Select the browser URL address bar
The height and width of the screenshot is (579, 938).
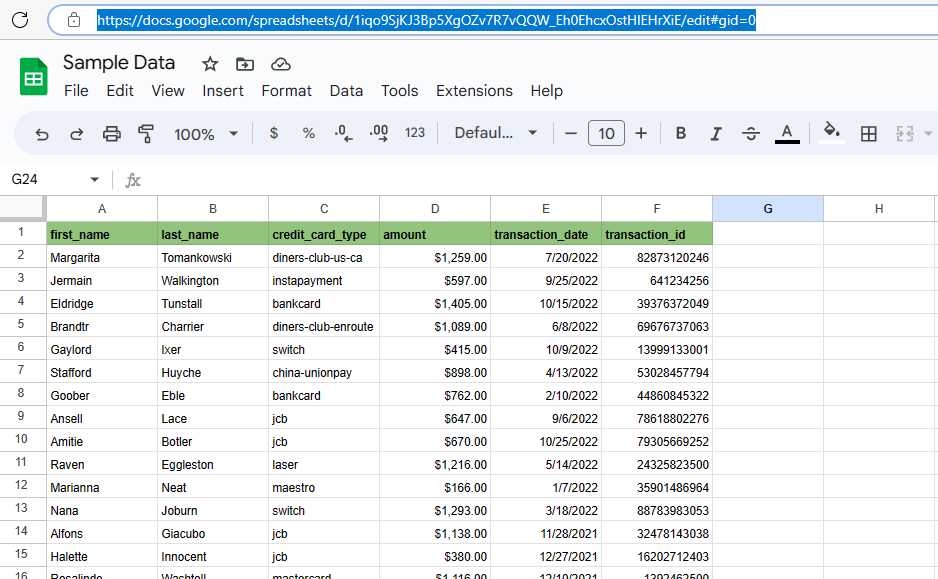point(494,20)
